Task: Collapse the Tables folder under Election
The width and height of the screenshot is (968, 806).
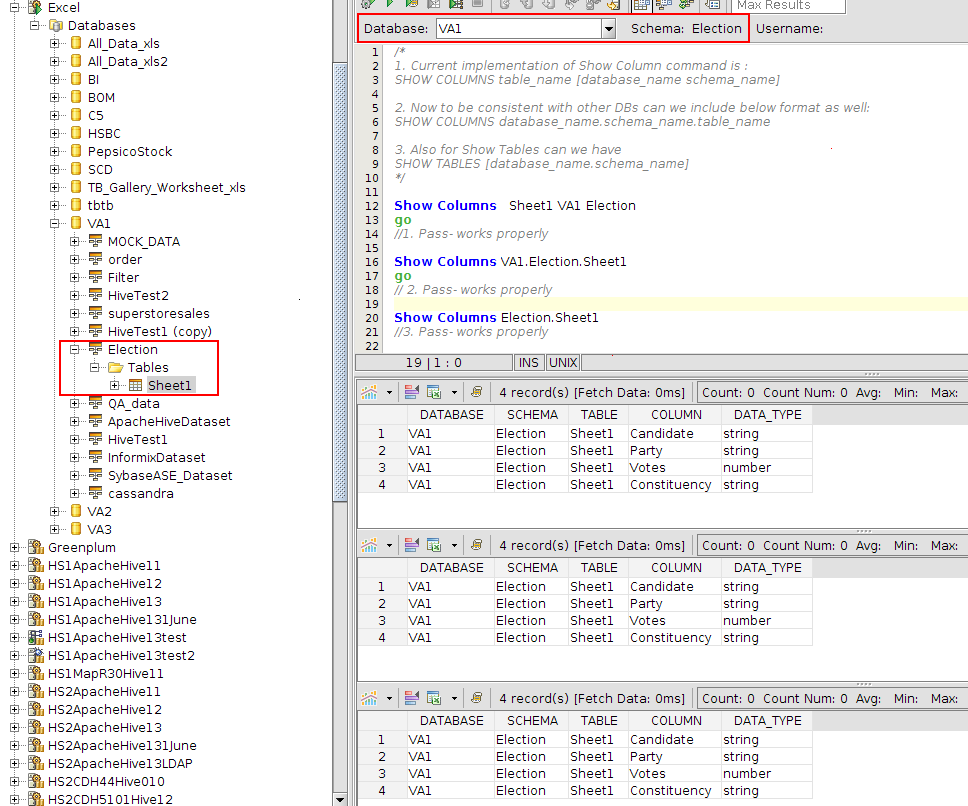Action: [94, 367]
